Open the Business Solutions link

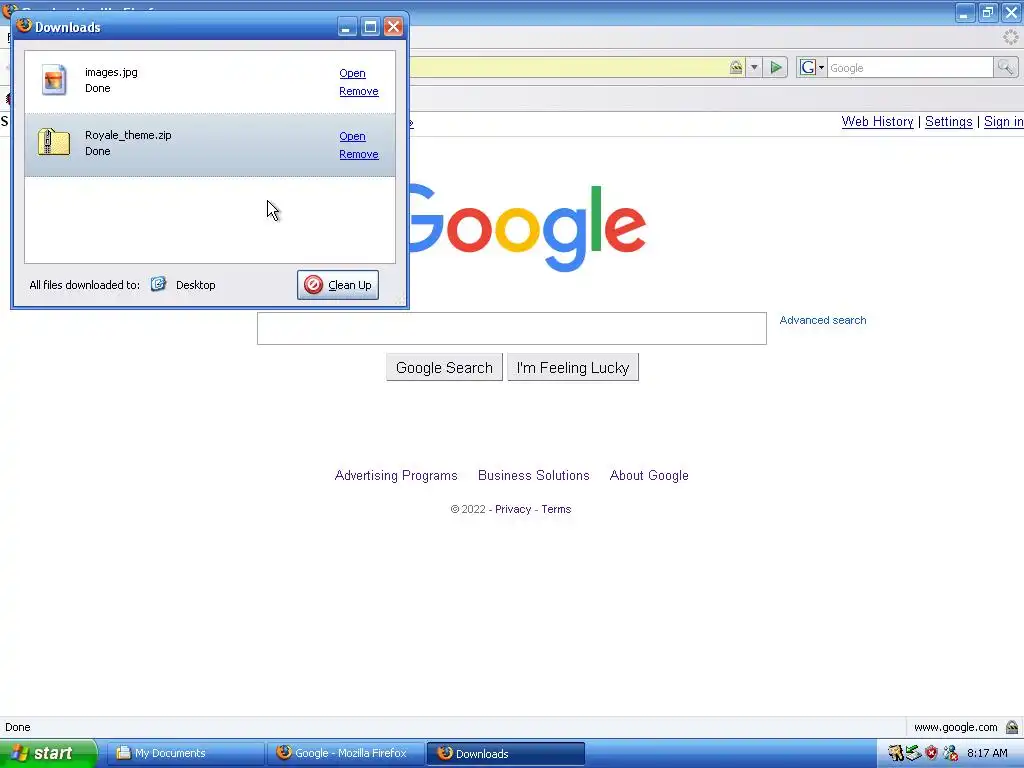[534, 475]
